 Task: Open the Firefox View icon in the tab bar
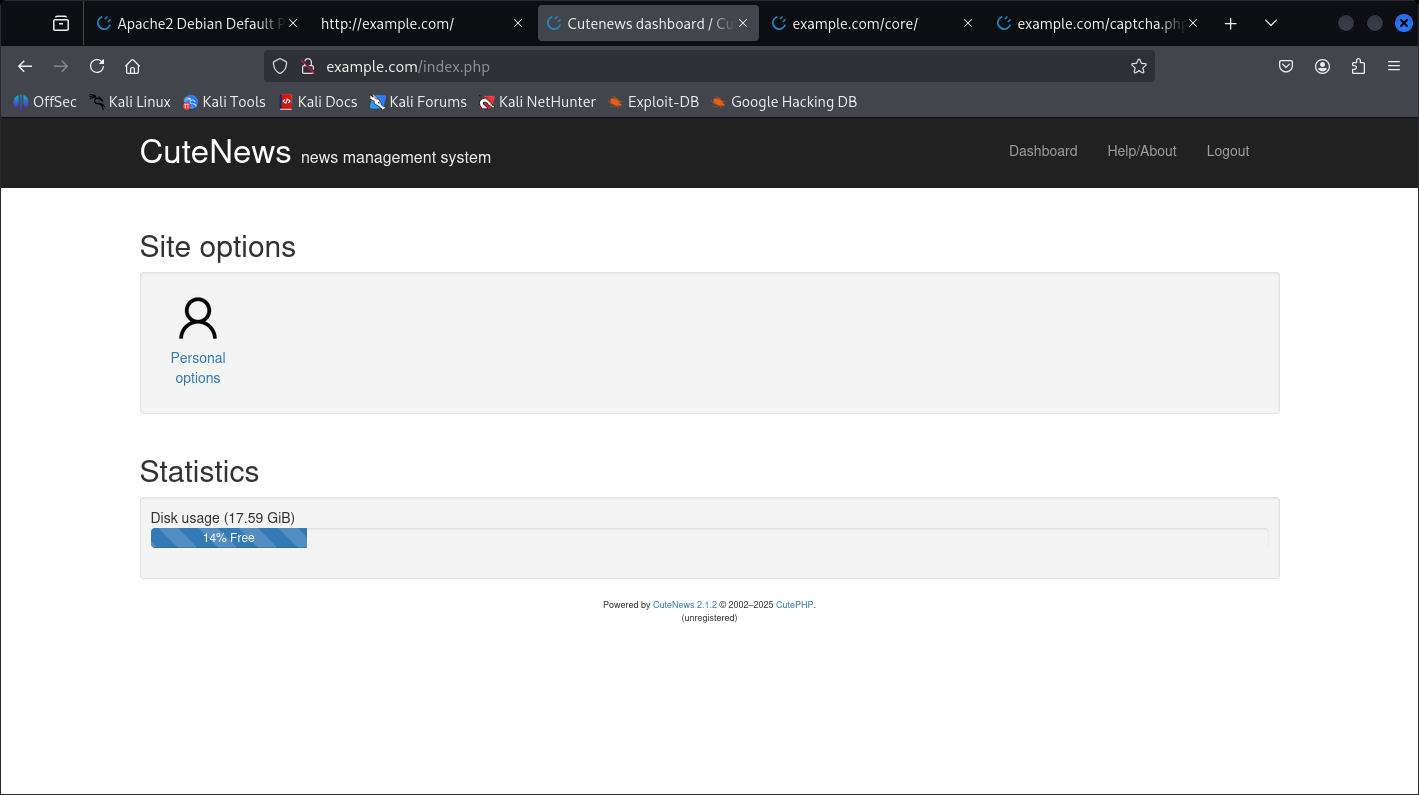(61, 23)
